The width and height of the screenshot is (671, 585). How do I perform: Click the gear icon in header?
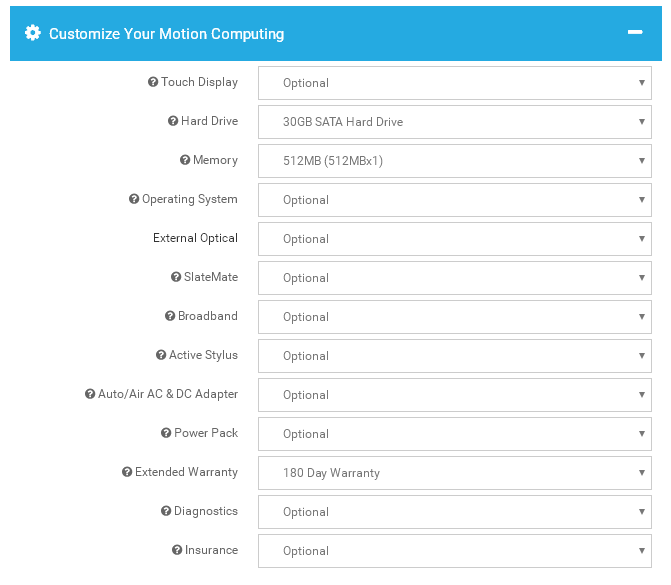pos(33,33)
